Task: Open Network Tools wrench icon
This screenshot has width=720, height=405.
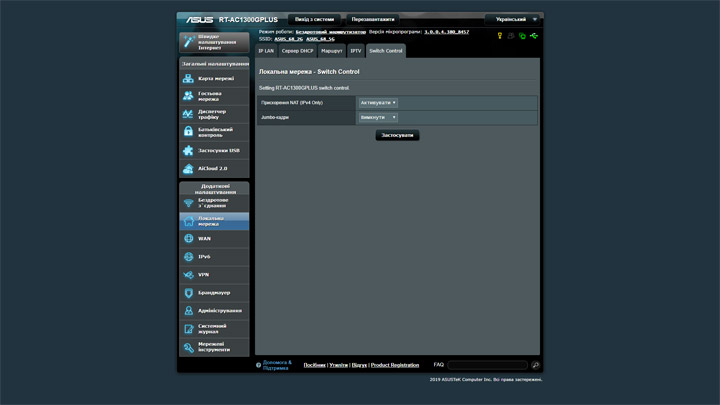Action: (188, 347)
